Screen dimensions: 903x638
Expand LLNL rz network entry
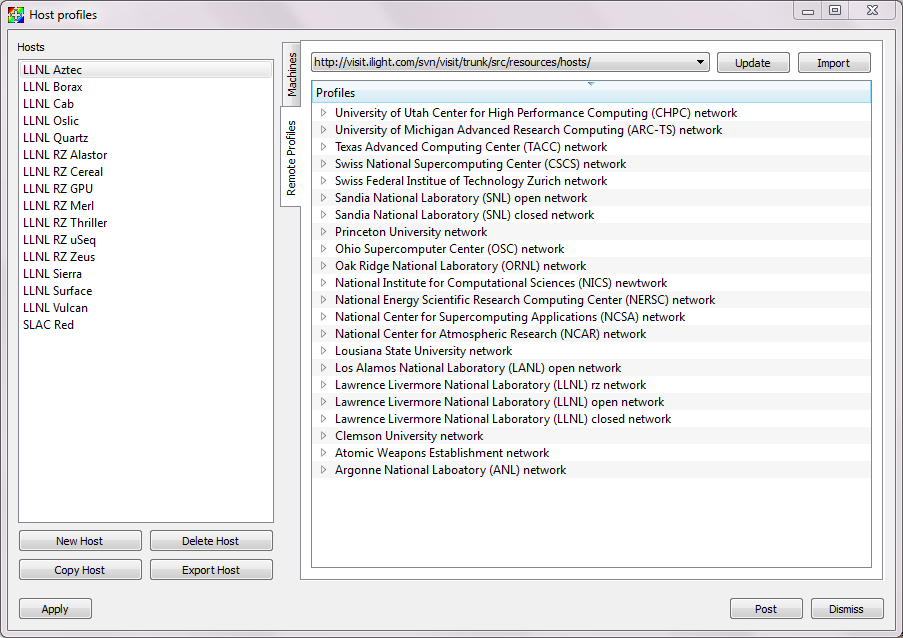click(x=324, y=385)
